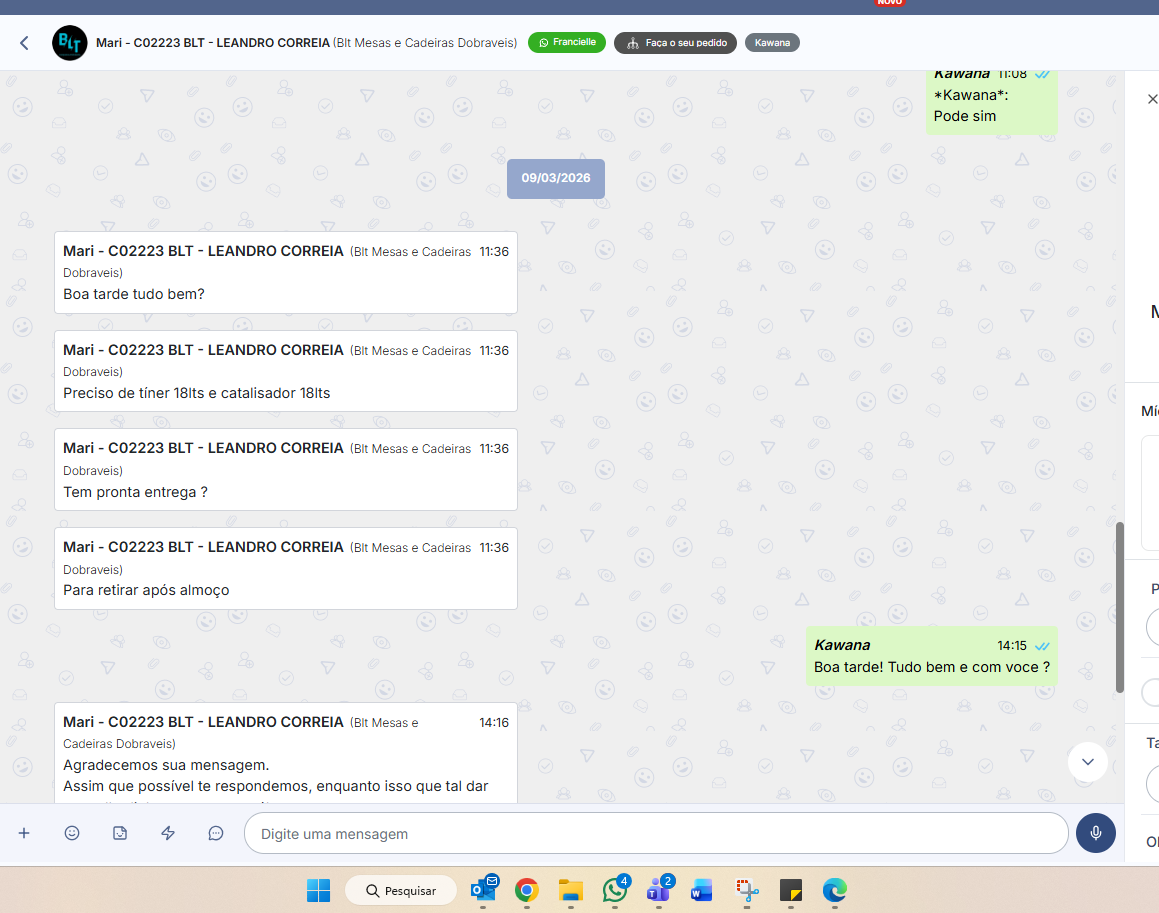The image size is (1159, 913).
Task: Record audio with the microphone button
Action: click(x=1095, y=833)
